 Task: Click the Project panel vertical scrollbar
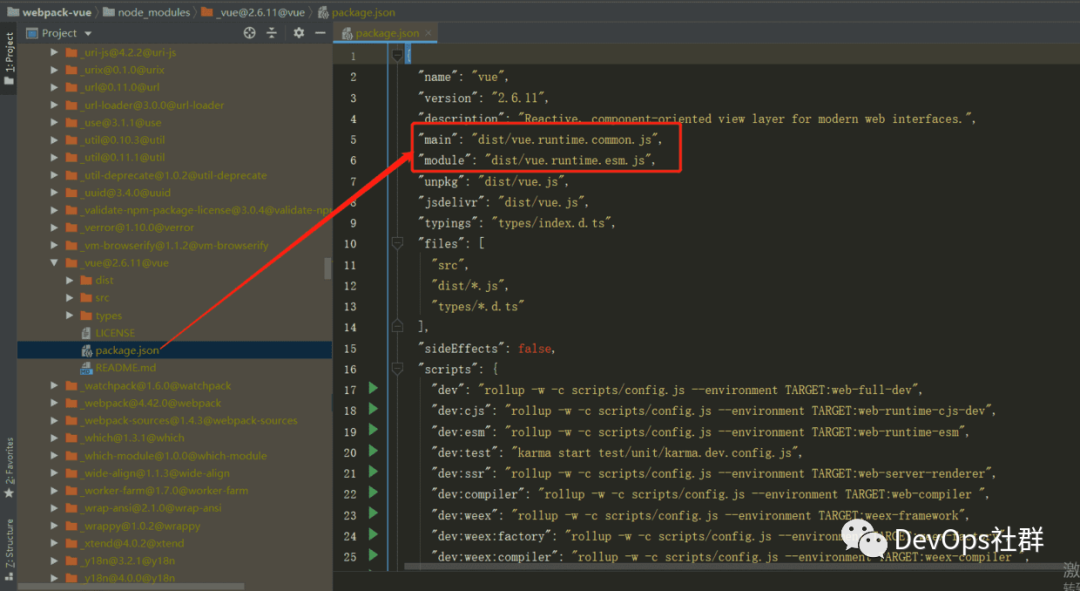point(328,269)
